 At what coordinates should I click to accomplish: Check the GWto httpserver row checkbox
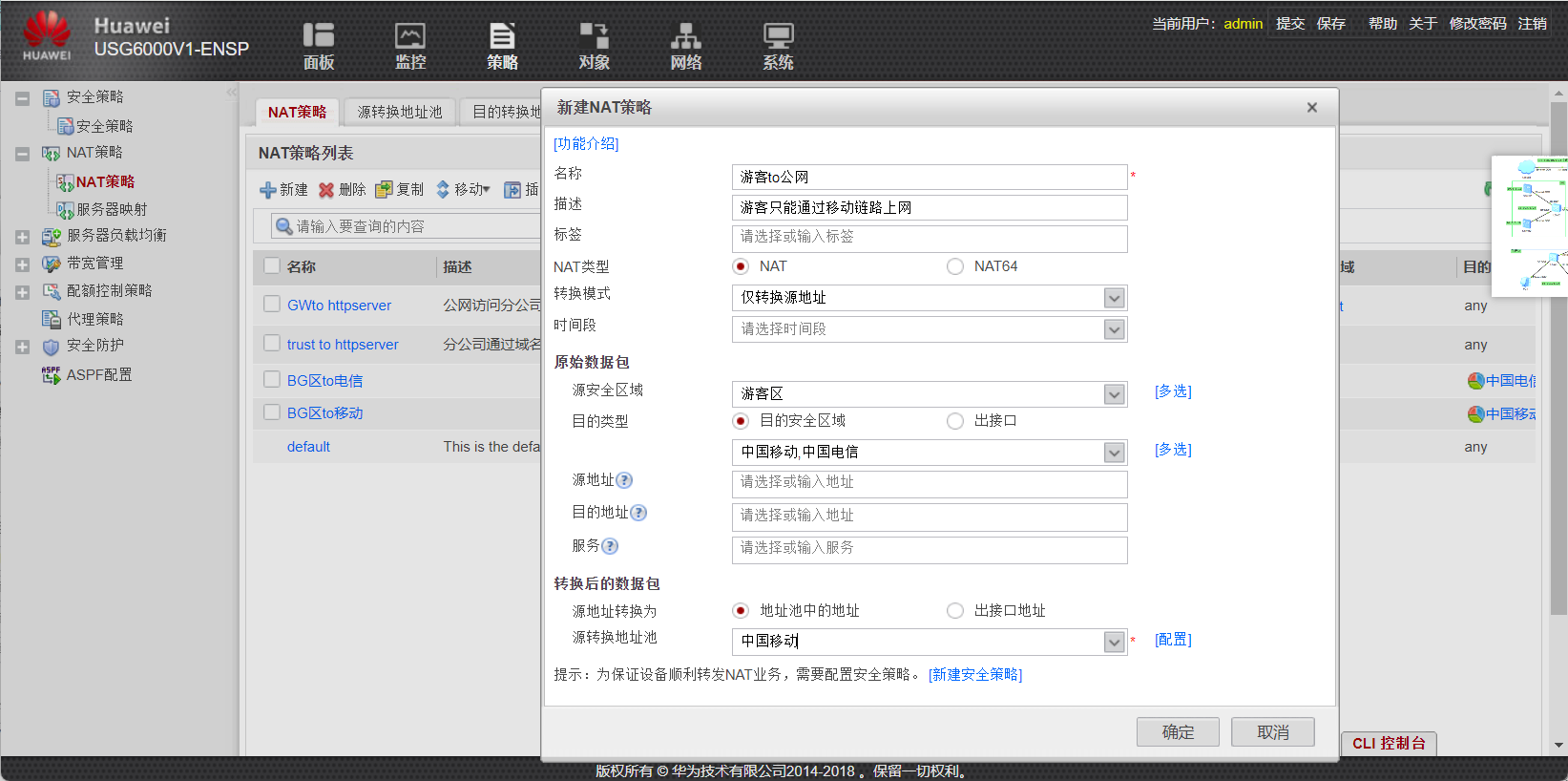point(272,304)
